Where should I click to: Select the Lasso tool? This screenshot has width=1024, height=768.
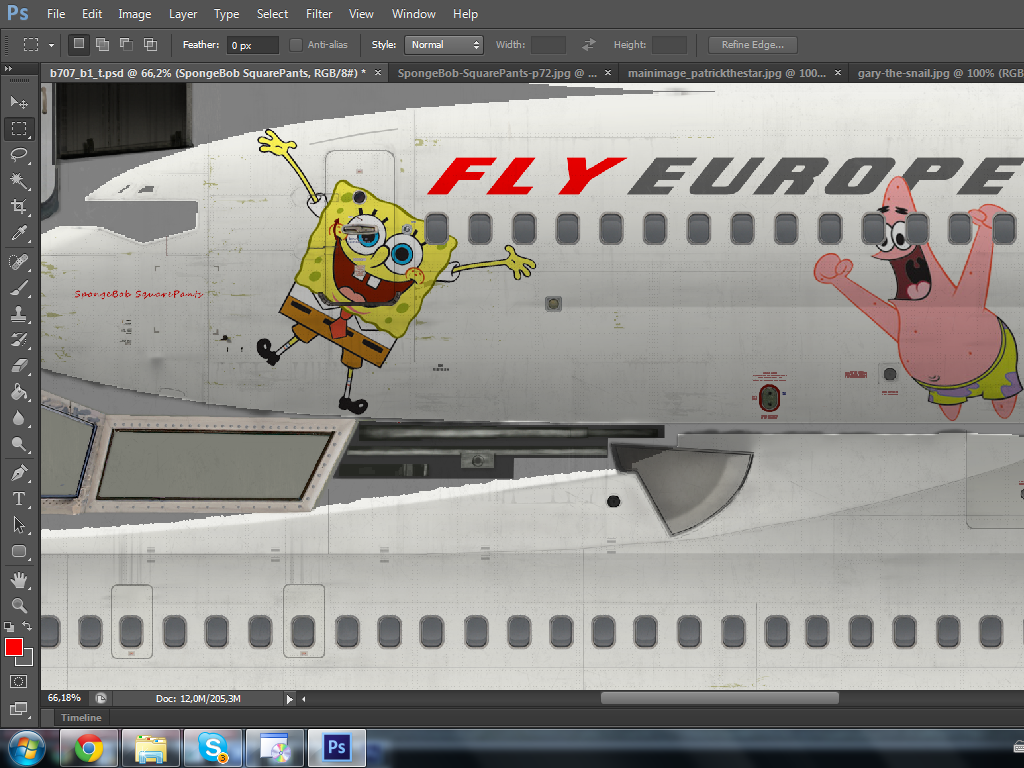pos(18,154)
